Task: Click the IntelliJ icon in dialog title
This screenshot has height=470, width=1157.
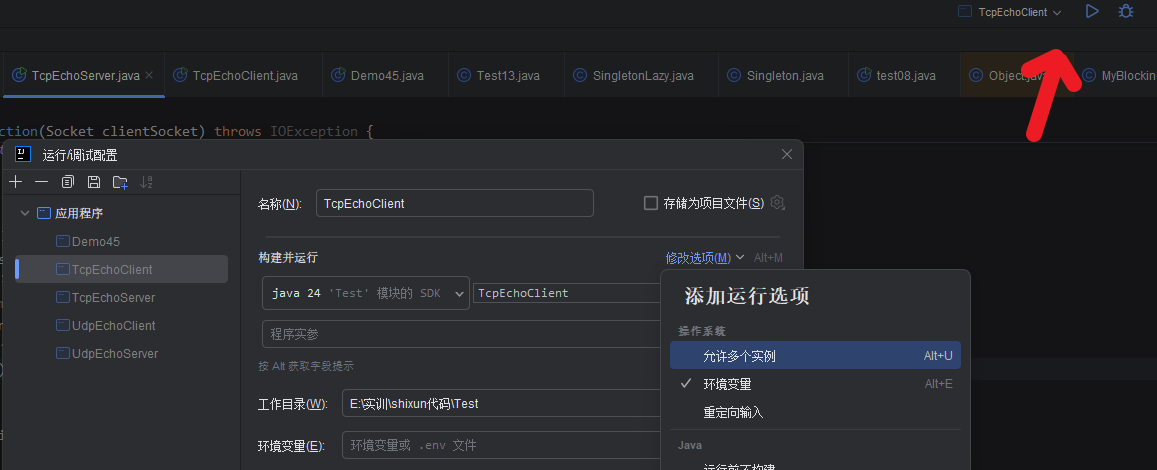Action: pos(23,154)
